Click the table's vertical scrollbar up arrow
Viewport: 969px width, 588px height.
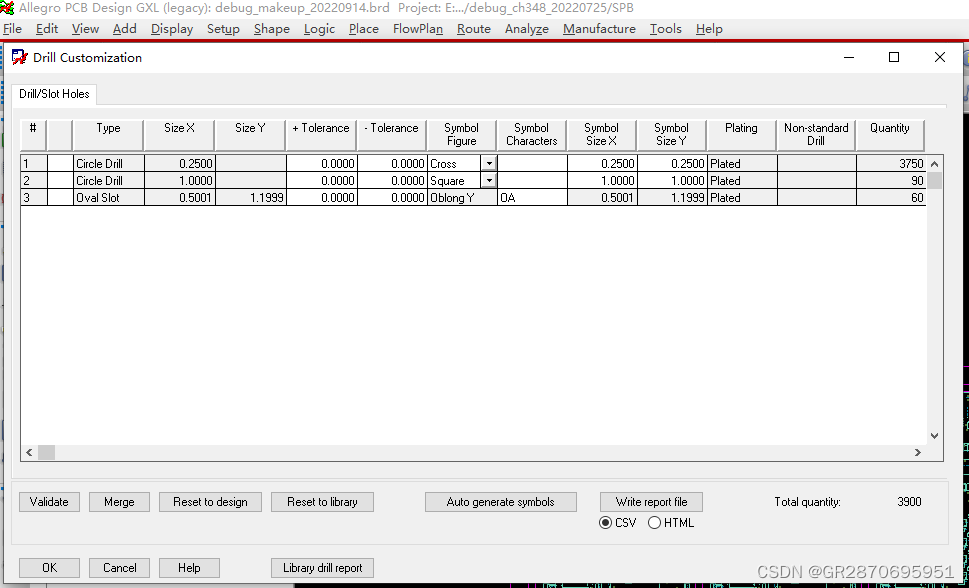(x=934, y=164)
